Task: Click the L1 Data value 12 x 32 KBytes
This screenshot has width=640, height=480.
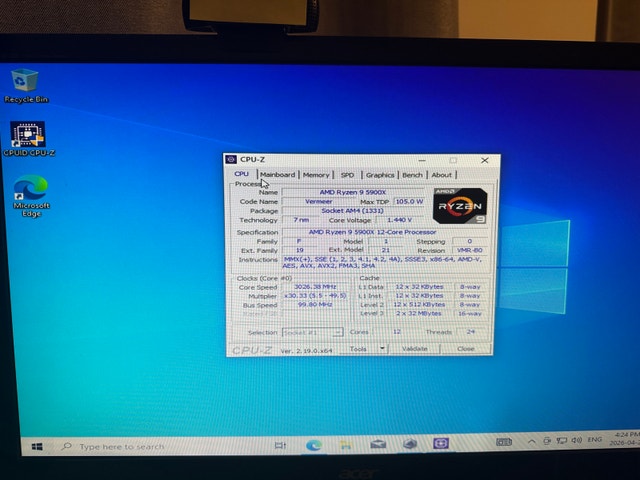Action: (x=419, y=287)
